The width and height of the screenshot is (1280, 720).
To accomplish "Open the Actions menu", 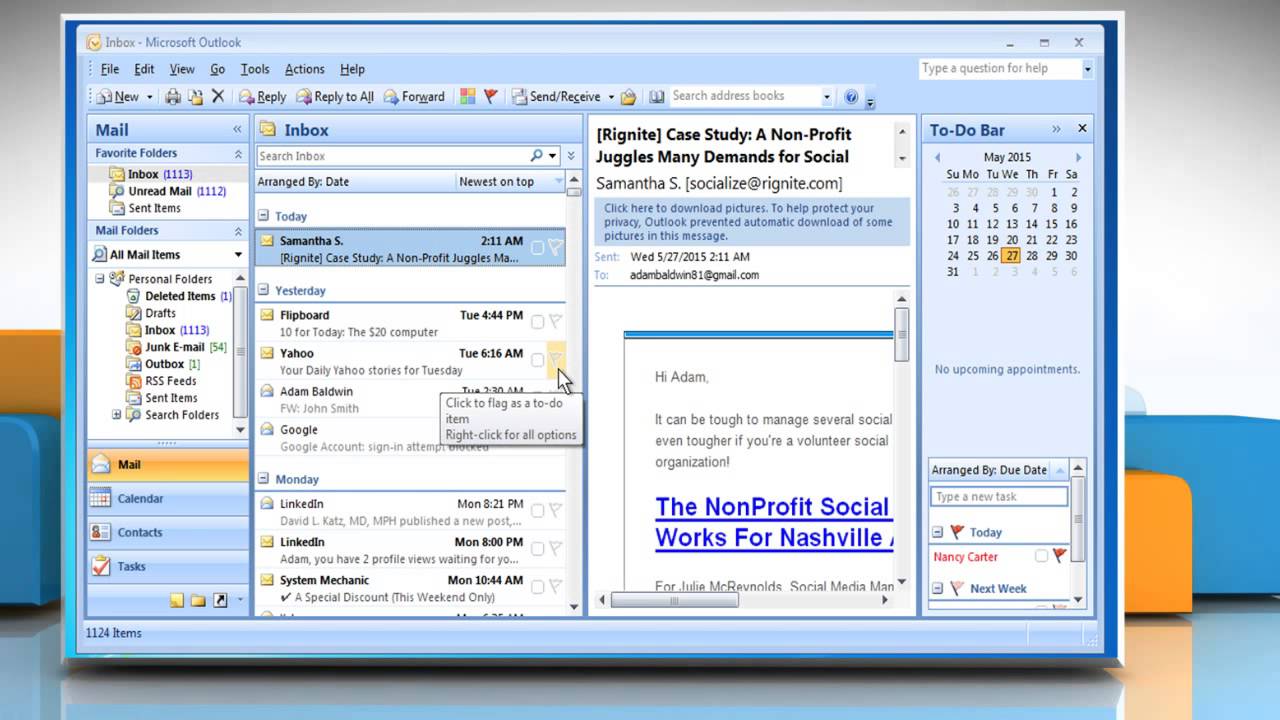I will pyautogui.click(x=305, y=69).
